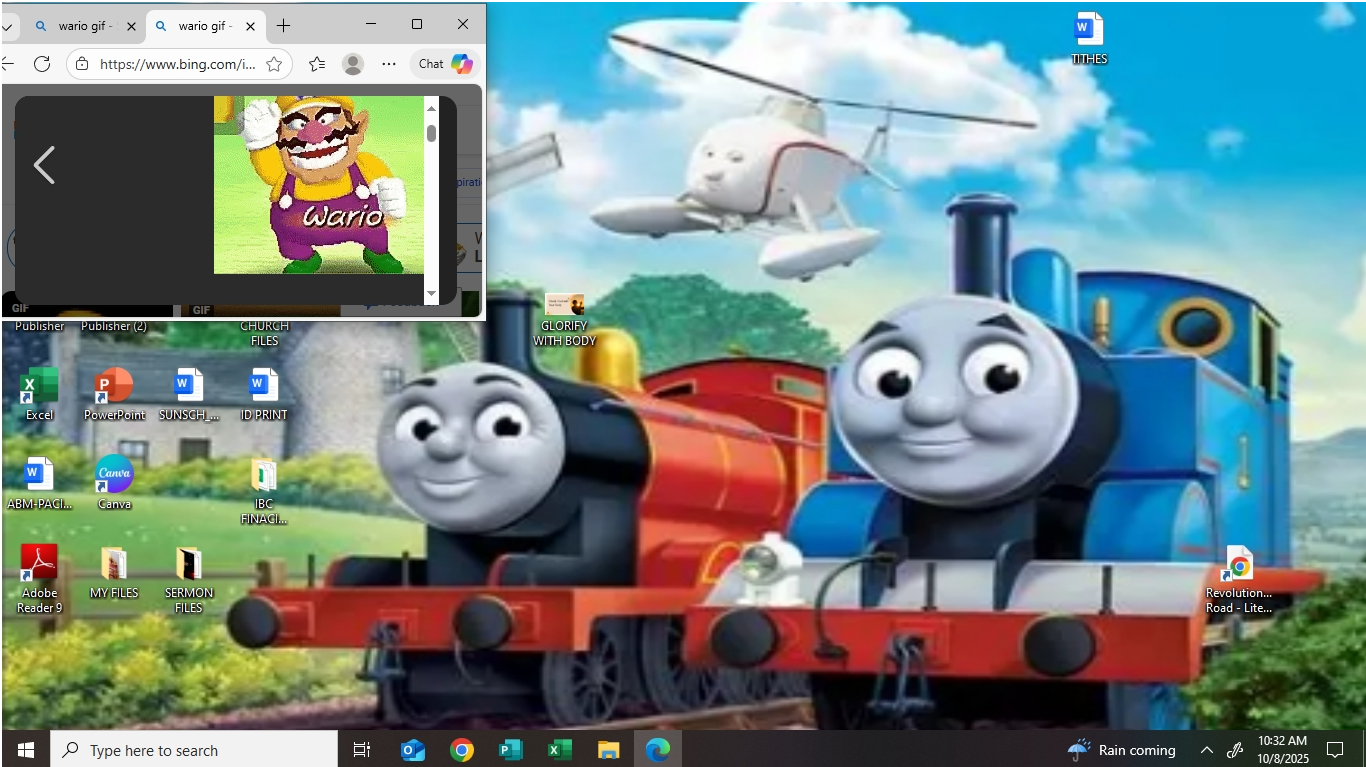
Task: Open the Windows Start menu
Action: pos(26,750)
